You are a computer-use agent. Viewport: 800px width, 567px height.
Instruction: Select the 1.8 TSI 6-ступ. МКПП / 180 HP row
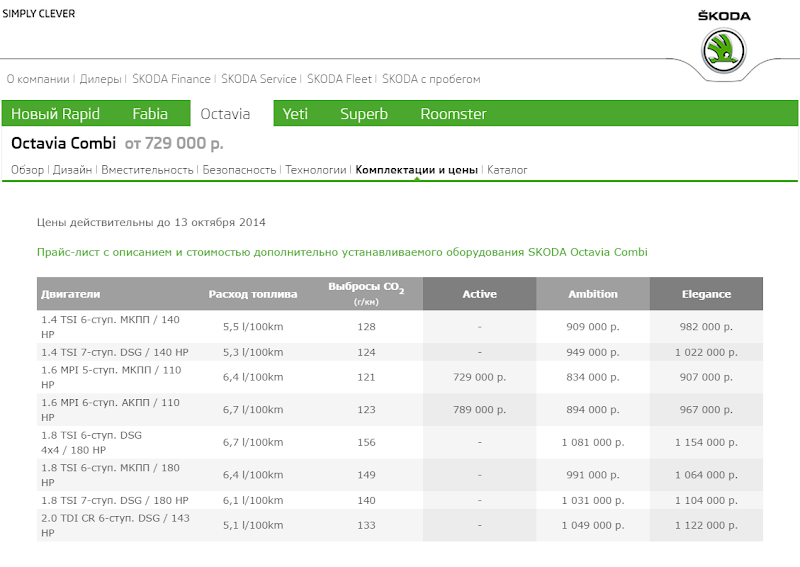pos(399,475)
